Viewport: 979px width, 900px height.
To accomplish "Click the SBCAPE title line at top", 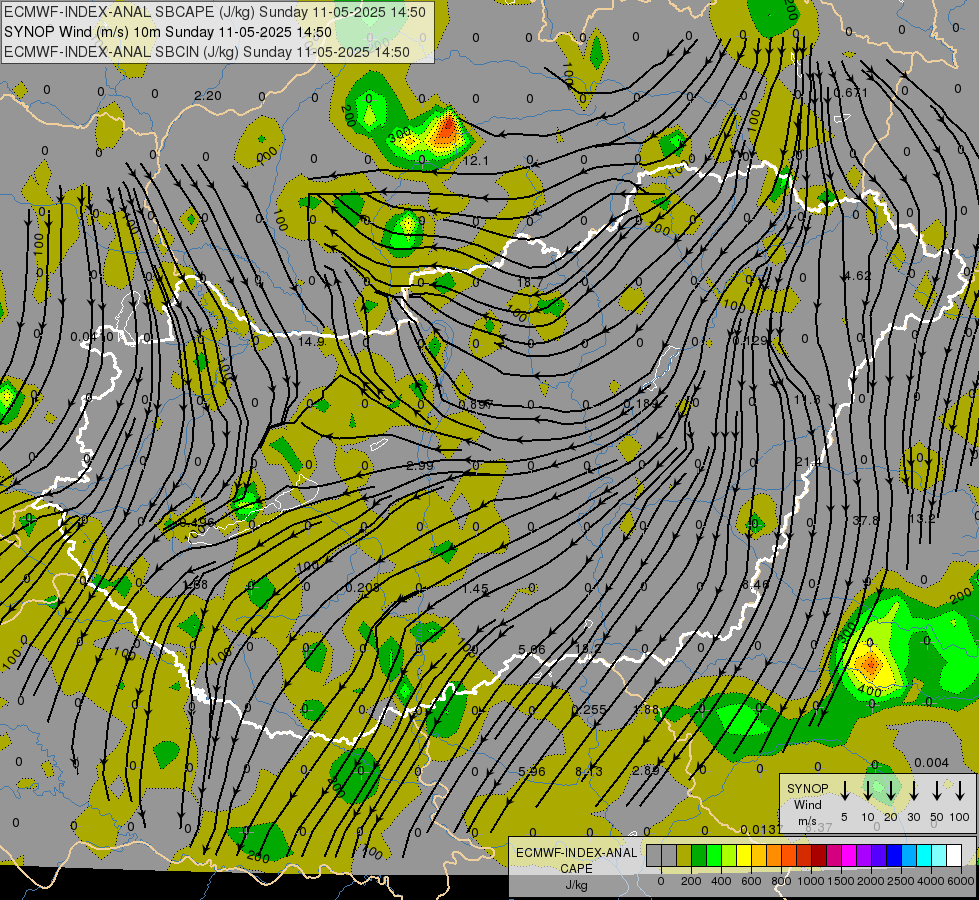I will [215, 12].
